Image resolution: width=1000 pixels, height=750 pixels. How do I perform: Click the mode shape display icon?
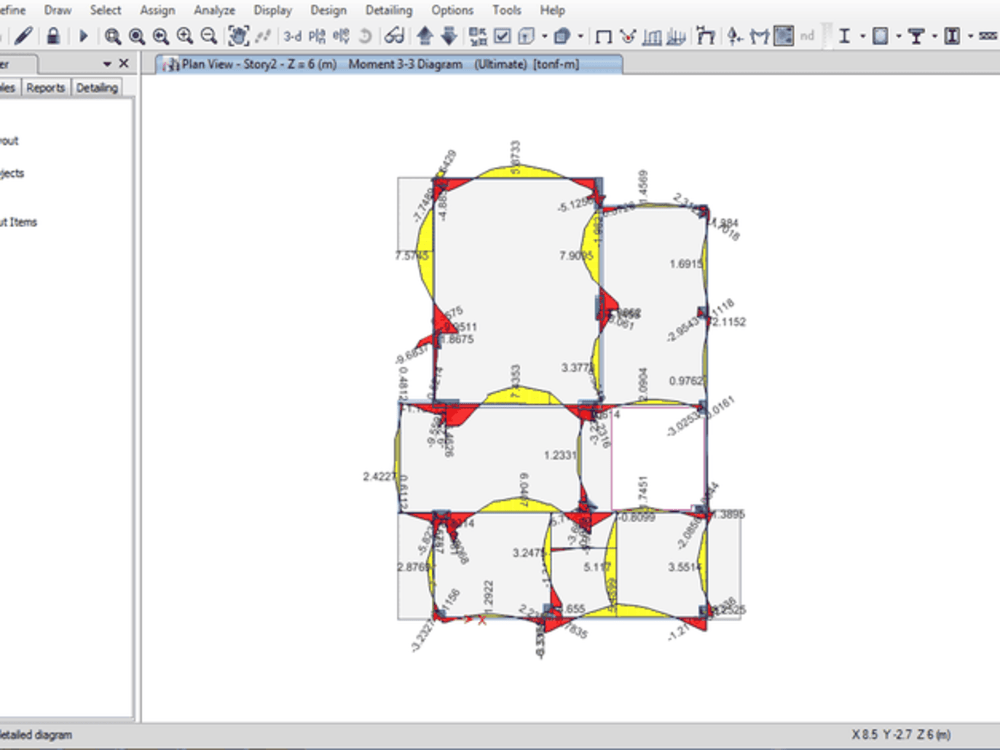tap(676, 36)
